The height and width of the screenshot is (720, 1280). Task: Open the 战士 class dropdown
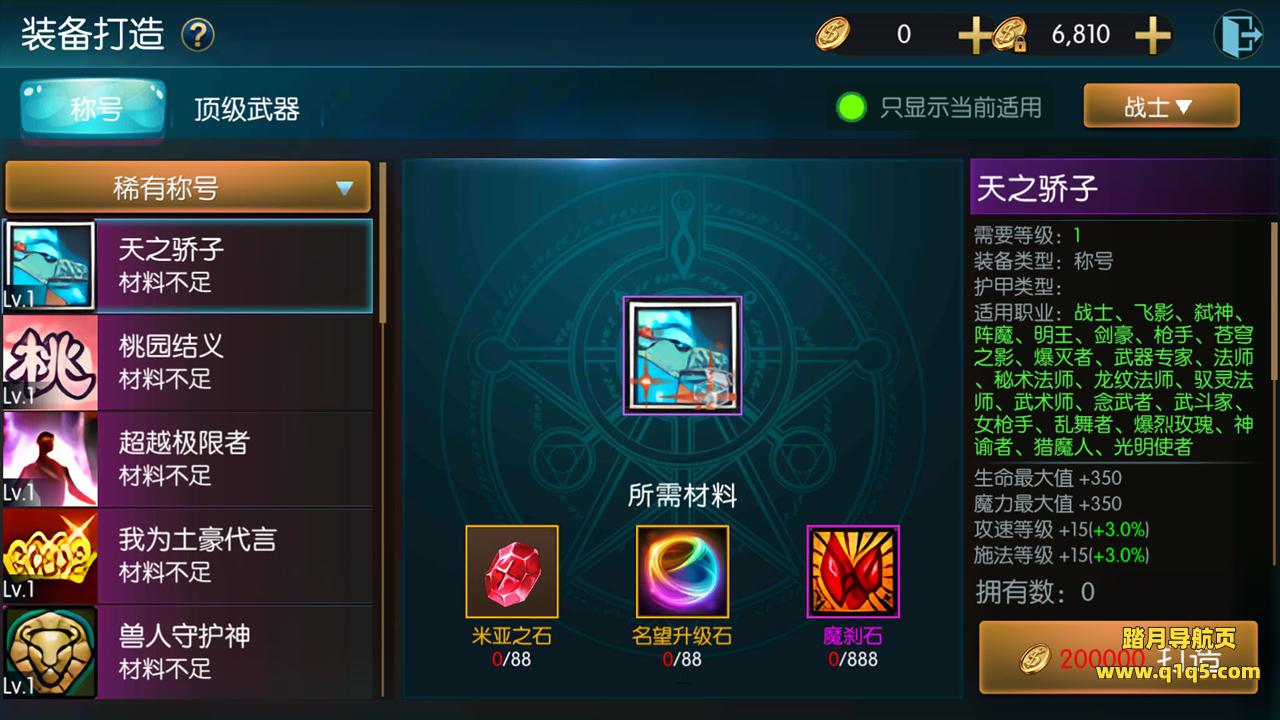coord(1161,106)
